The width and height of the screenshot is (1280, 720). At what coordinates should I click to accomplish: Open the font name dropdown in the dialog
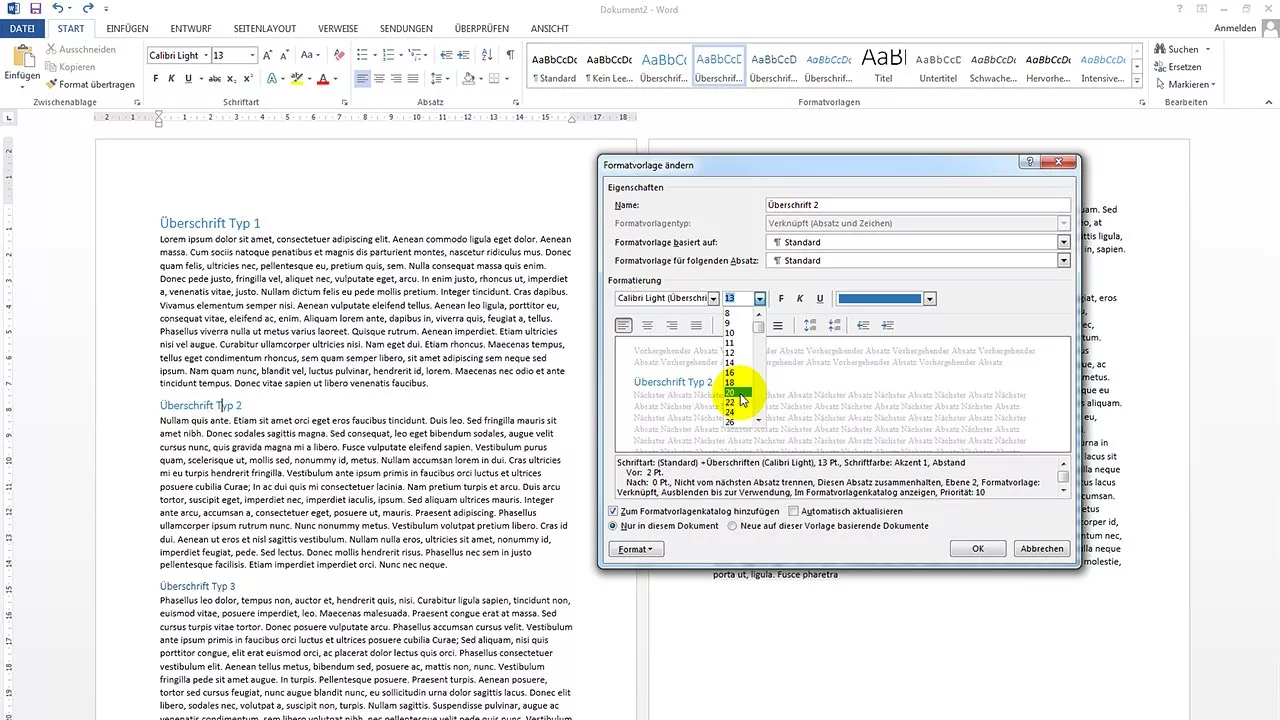[713, 298]
